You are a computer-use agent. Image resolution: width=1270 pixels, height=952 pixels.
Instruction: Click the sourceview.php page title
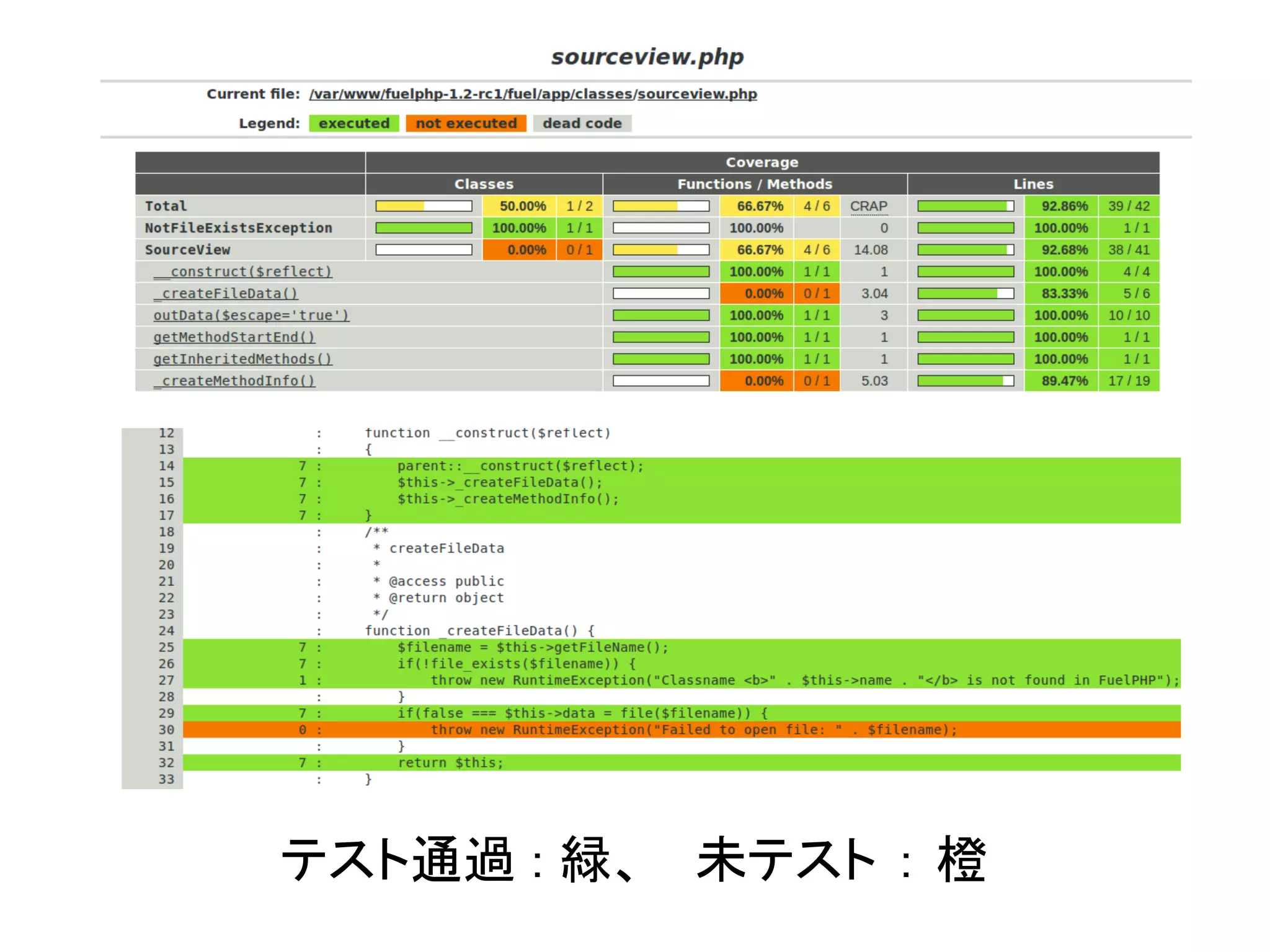647,56
